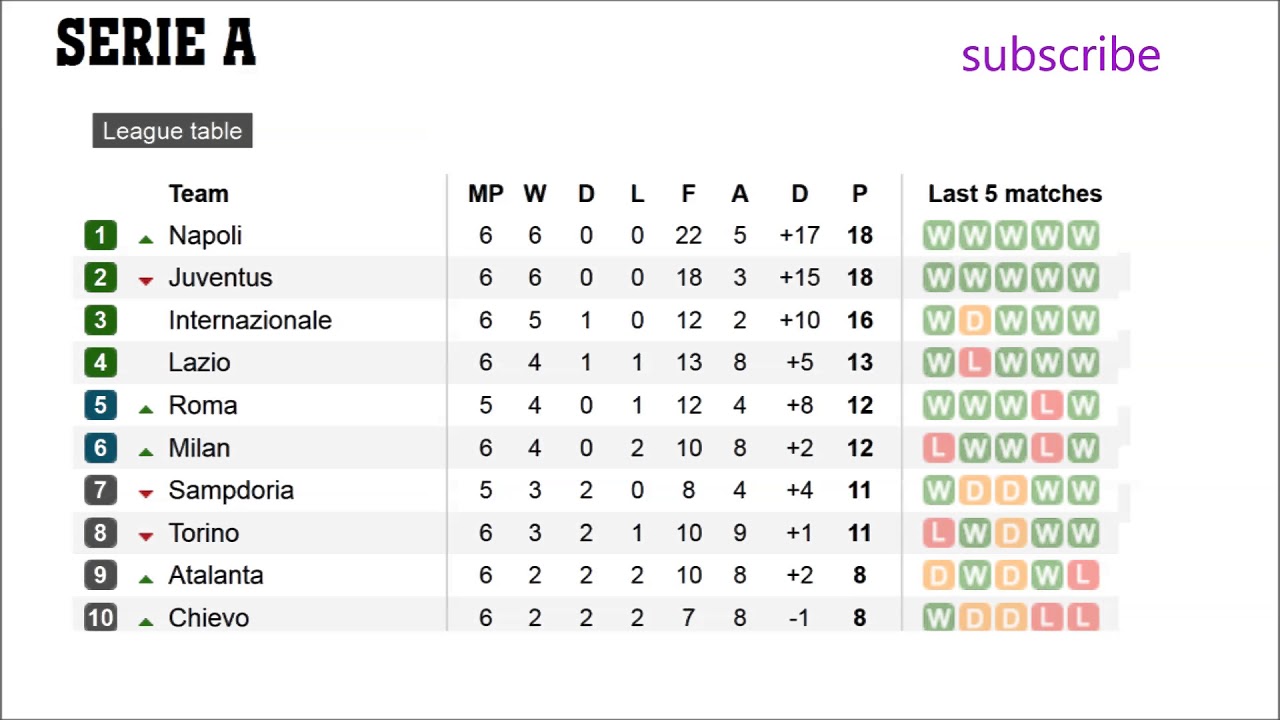Click Chievo's rank 10 badge
The width and height of the screenshot is (1280, 720).
pos(100,618)
